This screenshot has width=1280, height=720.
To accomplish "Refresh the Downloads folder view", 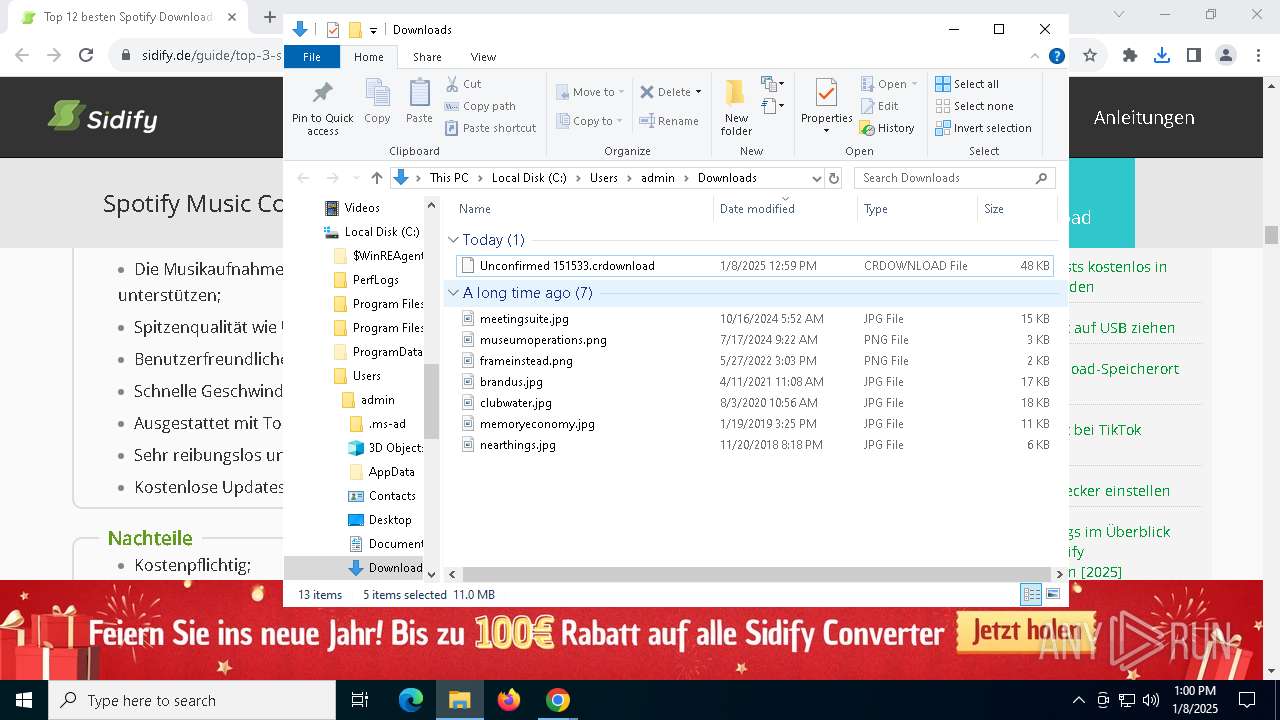I will tap(835, 178).
